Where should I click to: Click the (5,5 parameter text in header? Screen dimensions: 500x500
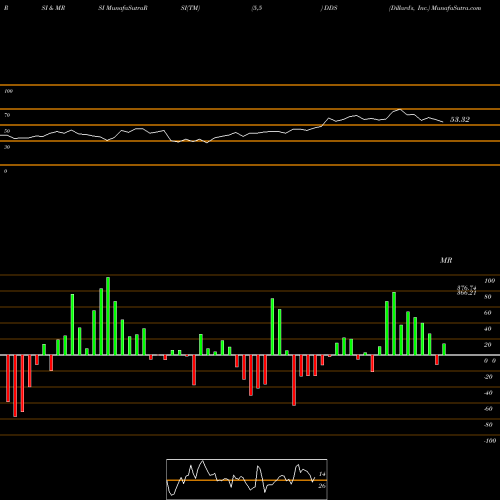[x=257, y=8]
